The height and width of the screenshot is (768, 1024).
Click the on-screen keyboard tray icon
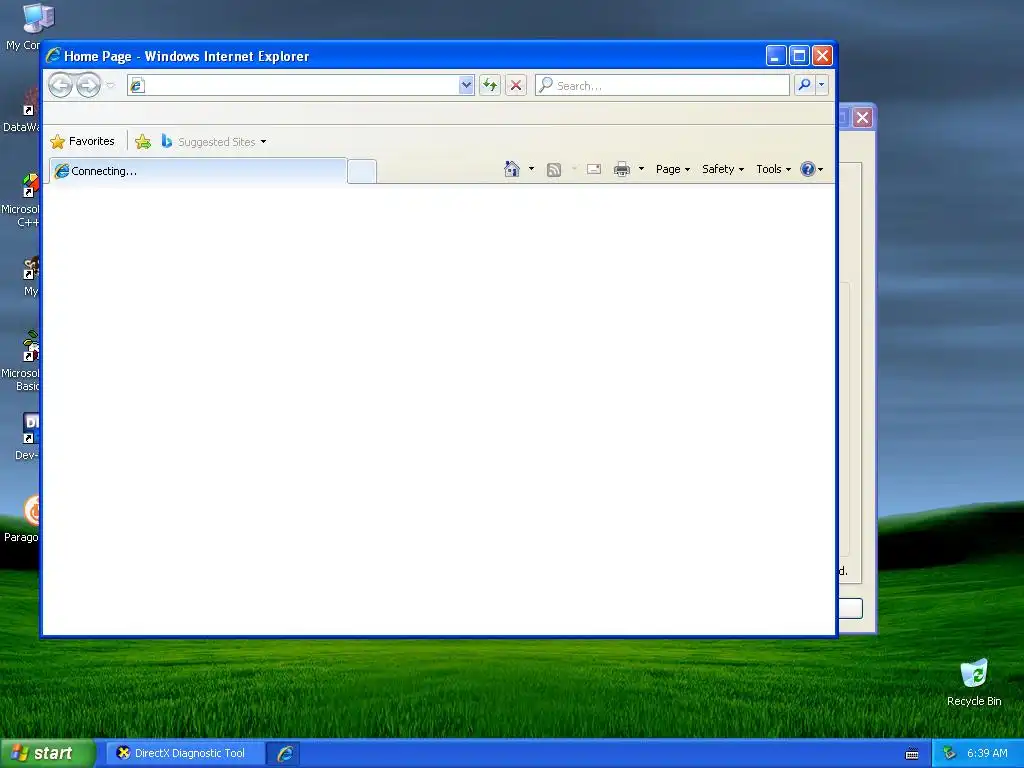(x=912, y=754)
